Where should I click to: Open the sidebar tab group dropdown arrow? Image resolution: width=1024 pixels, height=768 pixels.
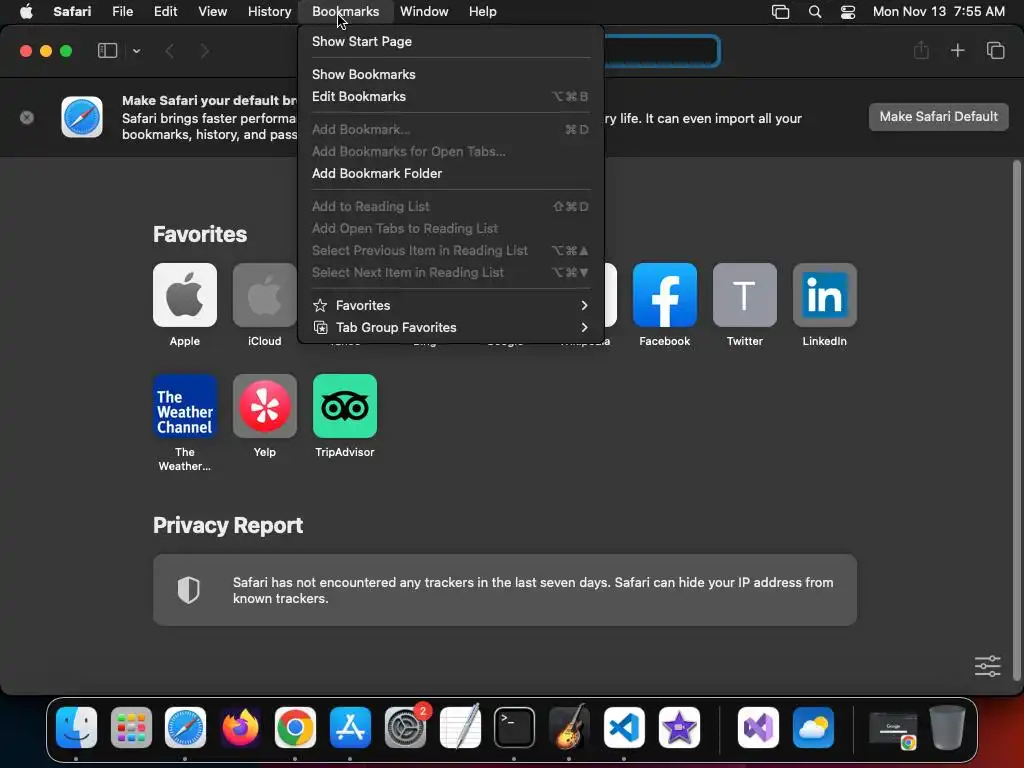click(136, 51)
